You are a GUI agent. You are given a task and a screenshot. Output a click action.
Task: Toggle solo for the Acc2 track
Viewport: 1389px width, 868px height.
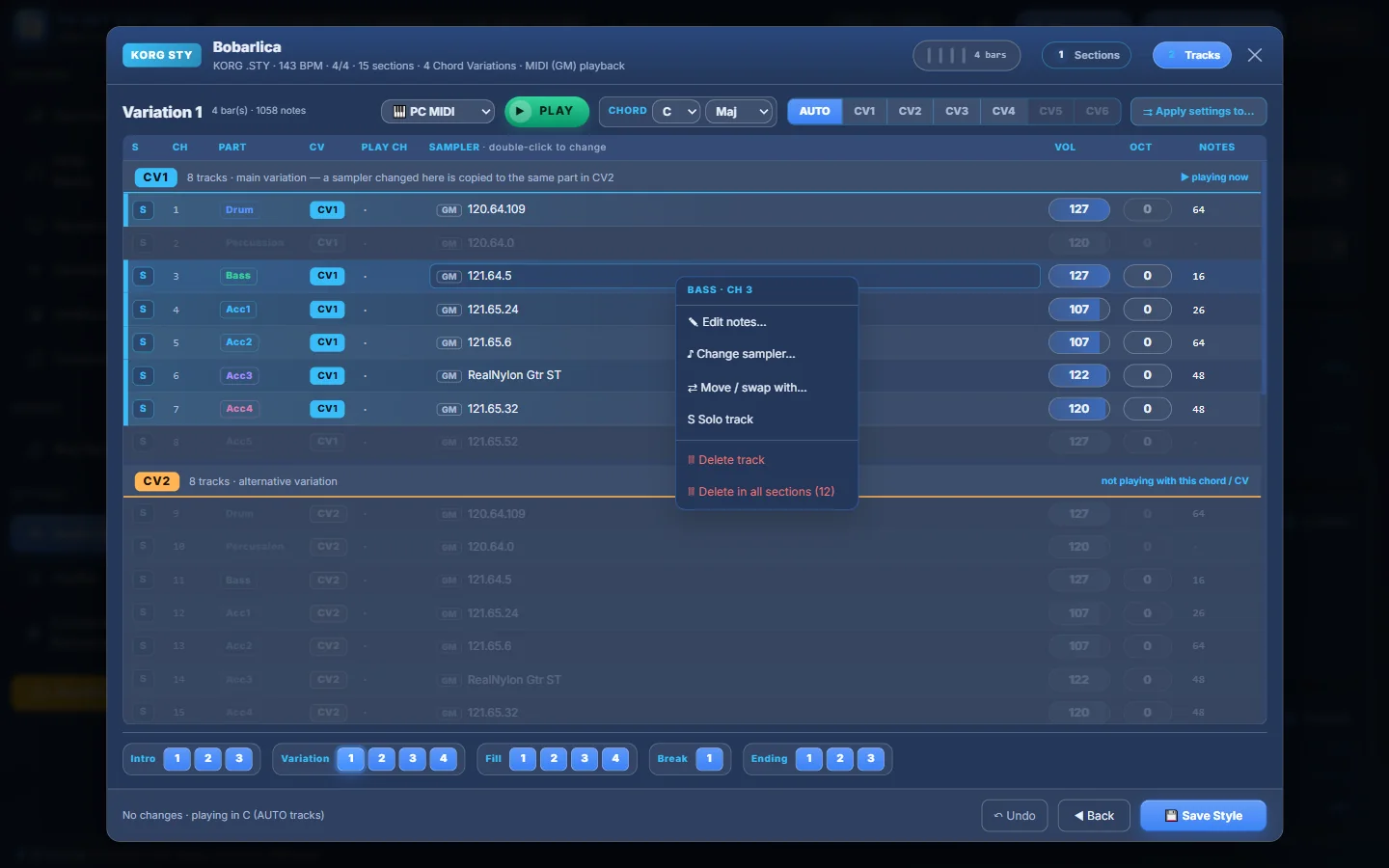[x=143, y=342]
